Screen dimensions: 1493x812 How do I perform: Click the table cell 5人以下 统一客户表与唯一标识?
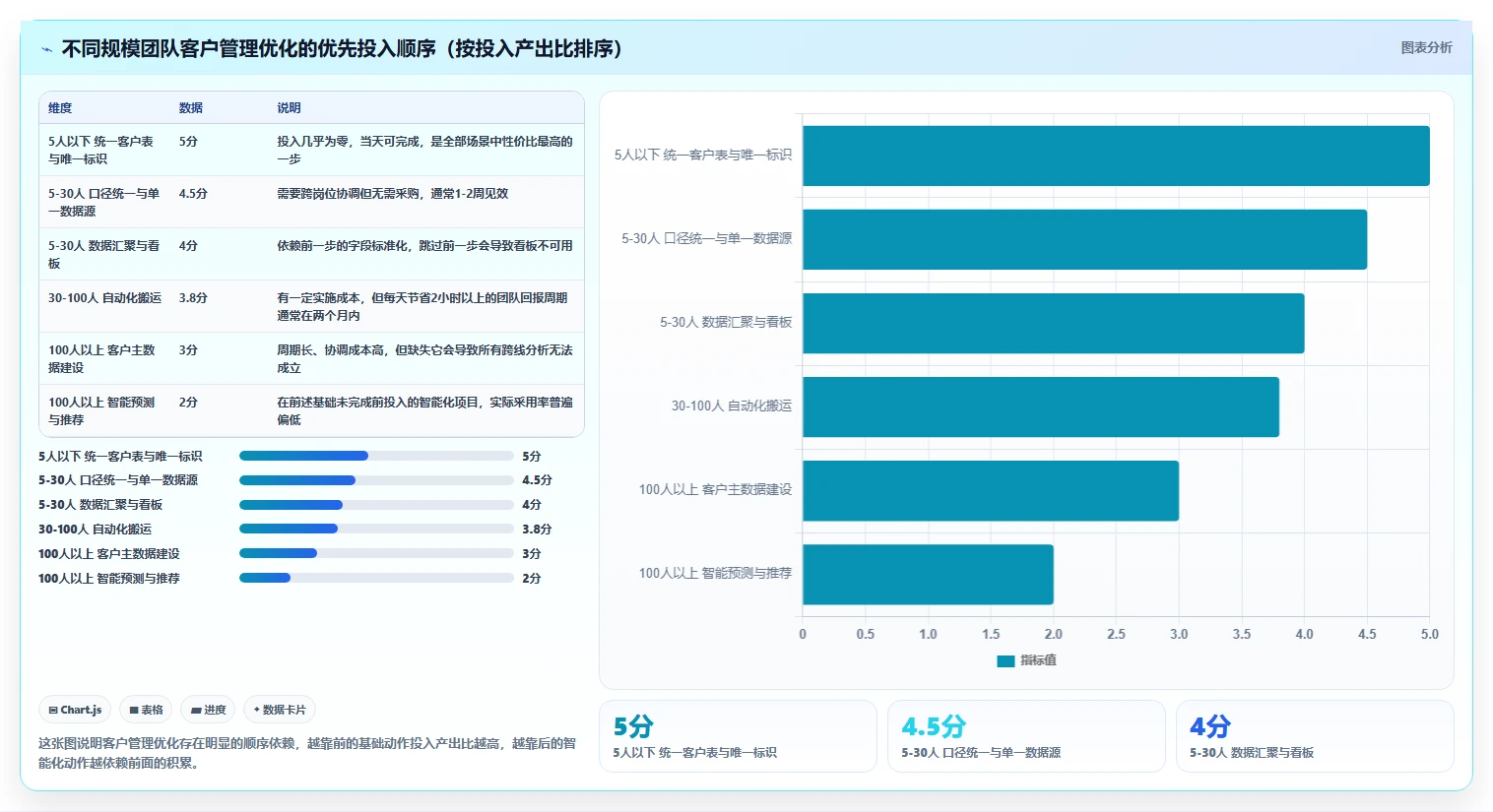pos(103,150)
